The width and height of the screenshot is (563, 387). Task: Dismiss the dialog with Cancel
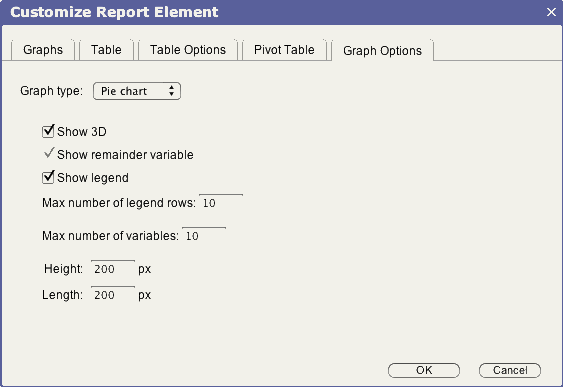tap(510, 370)
